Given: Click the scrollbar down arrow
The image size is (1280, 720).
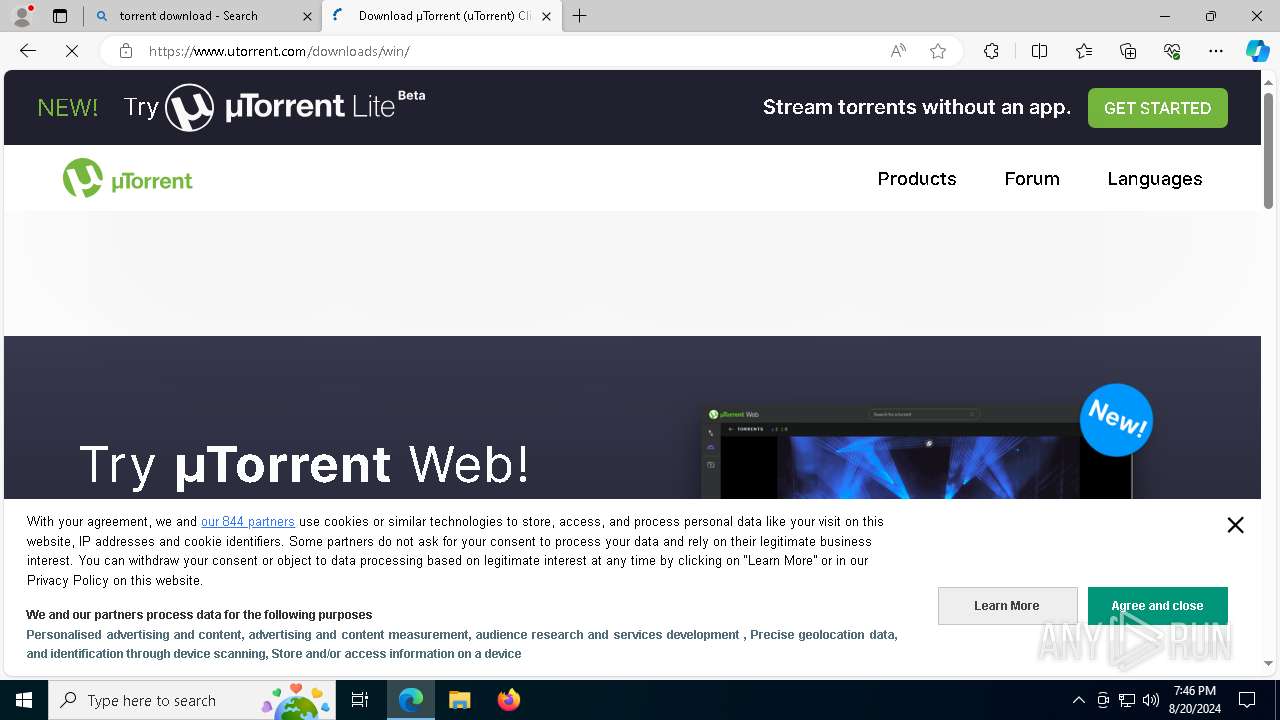Looking at the screenshot, I should (1269, 663).
